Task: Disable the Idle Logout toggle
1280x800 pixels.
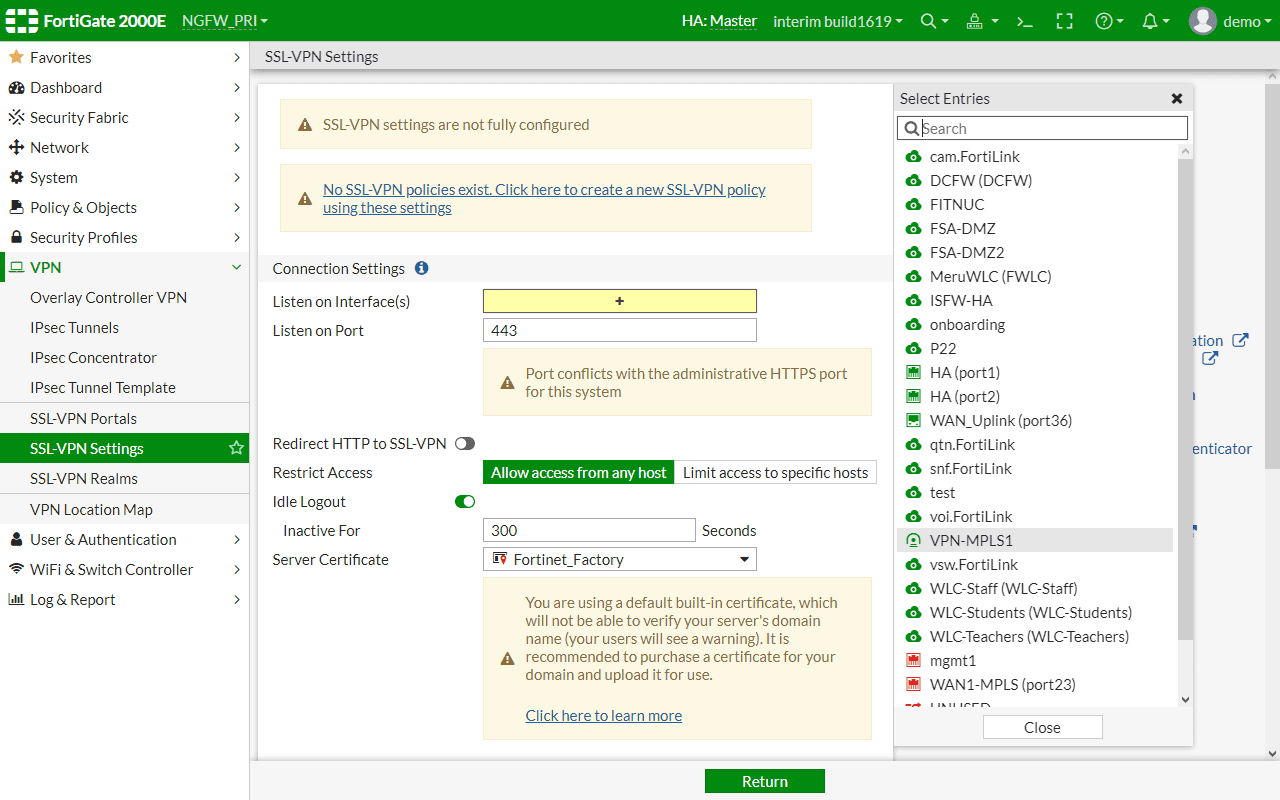Action: coord(465,501)
